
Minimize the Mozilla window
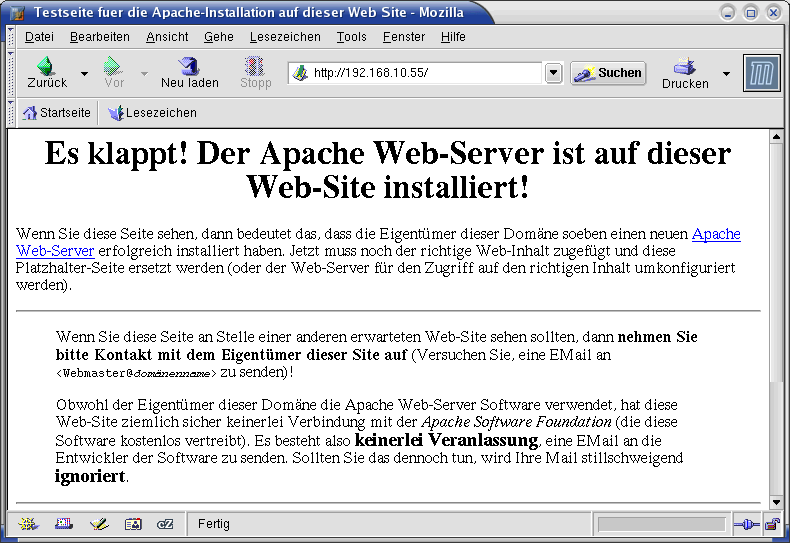coord(728,13)
